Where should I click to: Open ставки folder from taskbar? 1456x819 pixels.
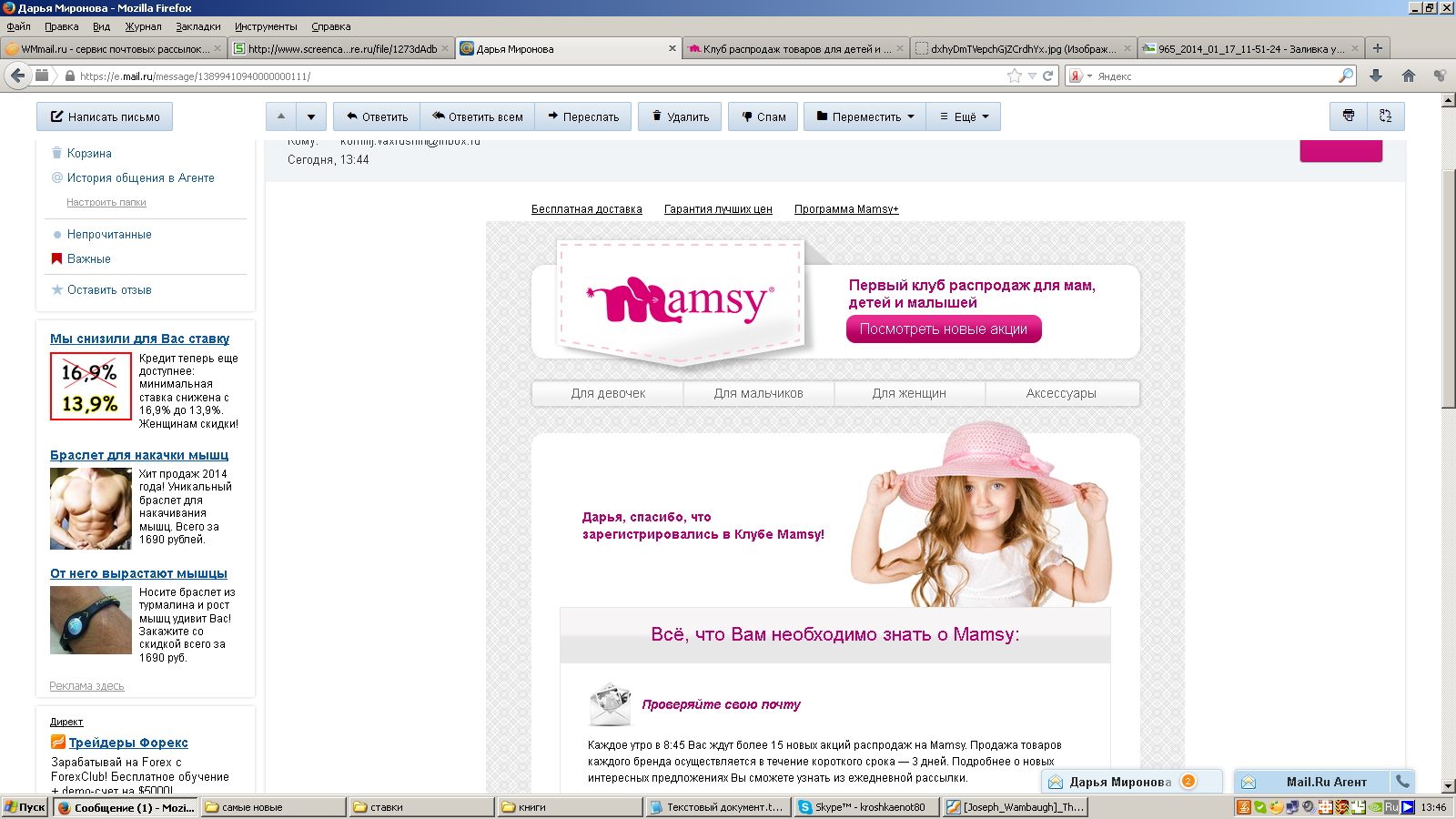[421, 807]
